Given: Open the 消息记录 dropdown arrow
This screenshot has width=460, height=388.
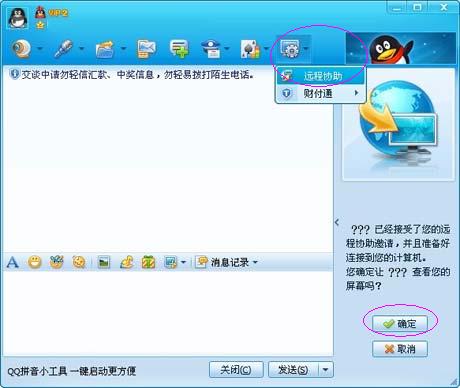Looking at the screenshot, I should [x=255, y=262].
